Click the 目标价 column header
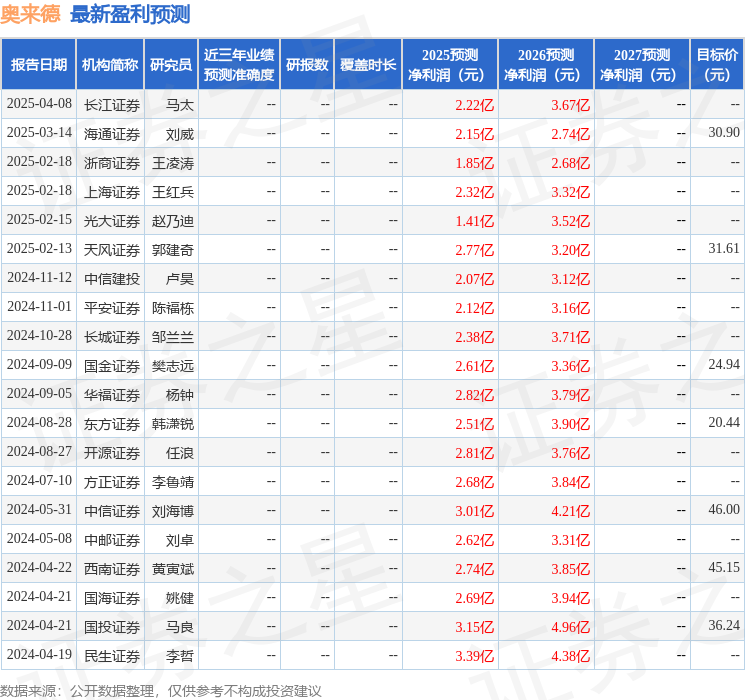The height and width of the screenshot is (700, 745). point(717,65)
